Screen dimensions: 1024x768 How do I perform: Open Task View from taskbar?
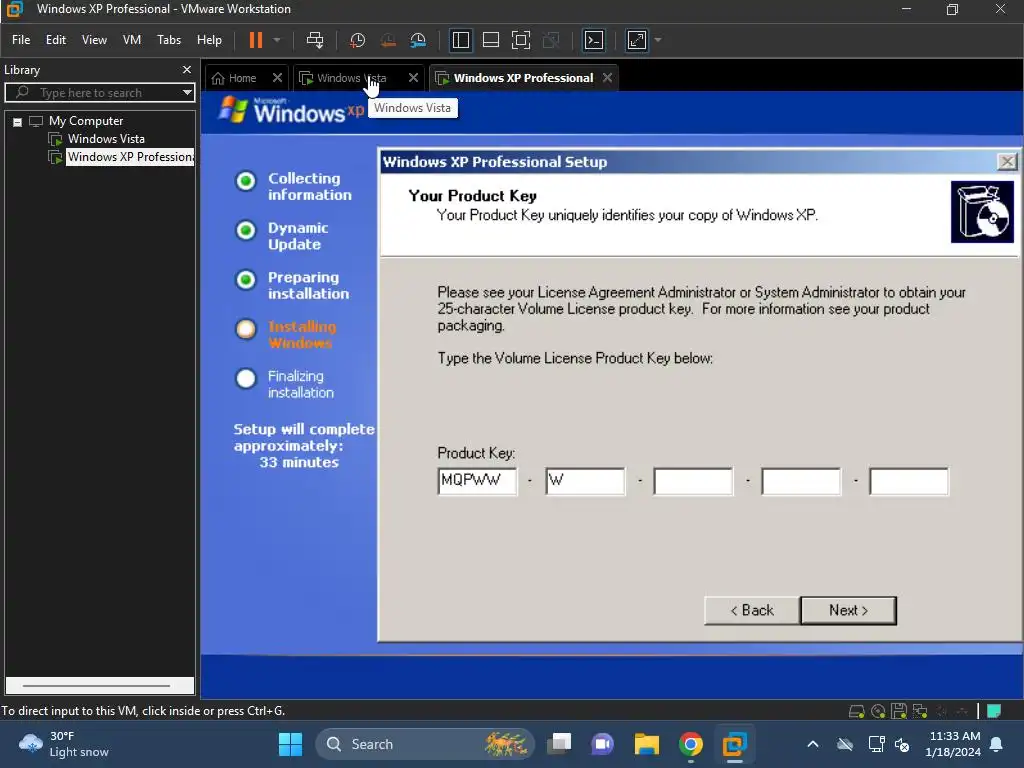(x=559, y=744)
